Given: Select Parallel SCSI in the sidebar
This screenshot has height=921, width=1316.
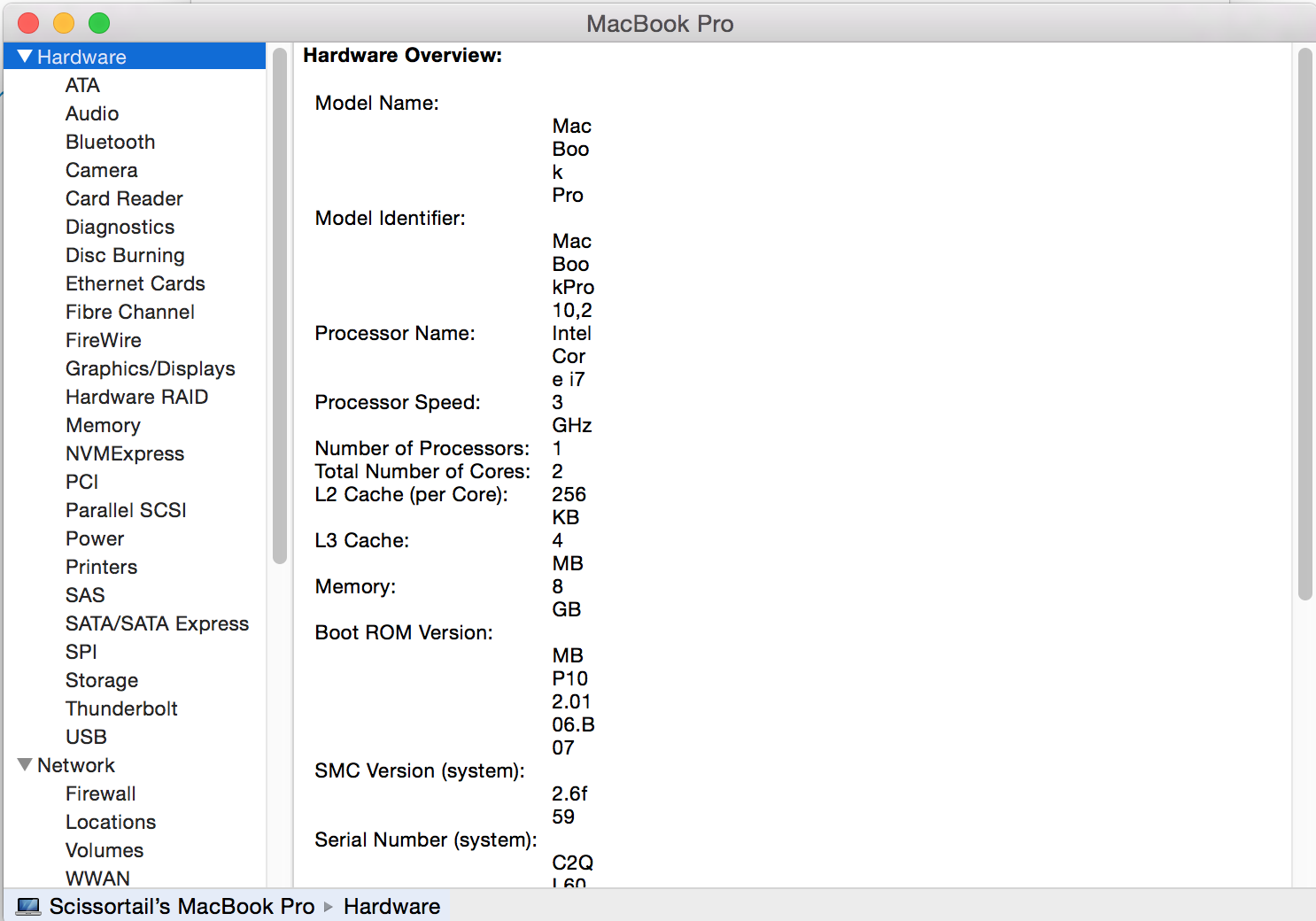Looking at the screenshot, I should pos(126,510).
